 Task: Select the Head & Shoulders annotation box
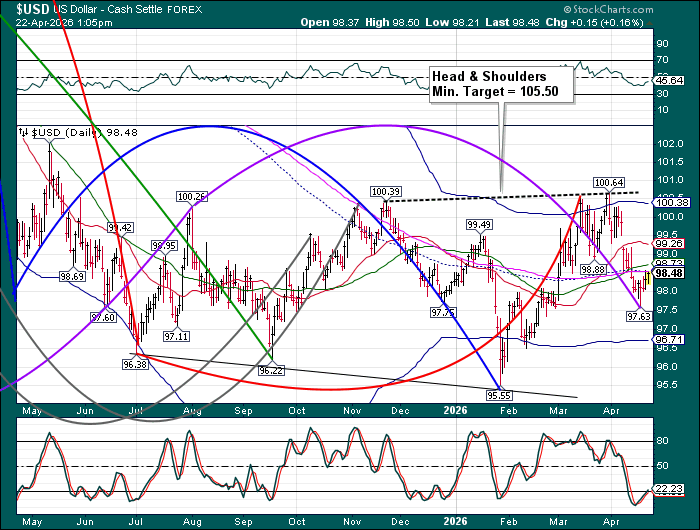pos(489,83)
